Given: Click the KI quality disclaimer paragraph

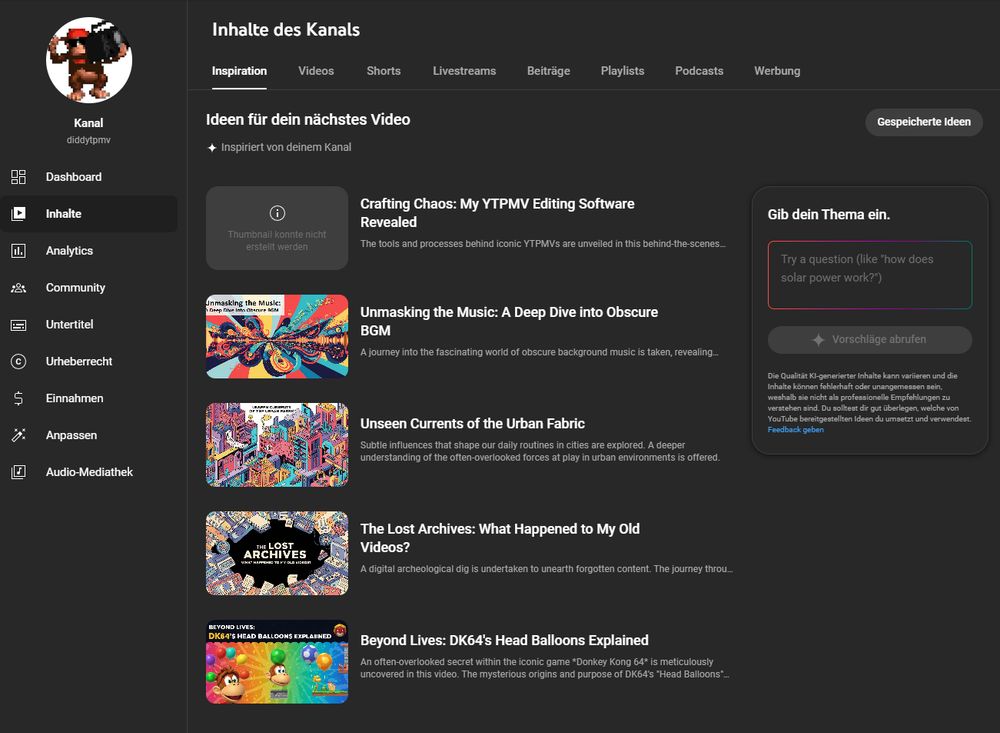Looking at the screenshot, I should click(x=869, y=397).
